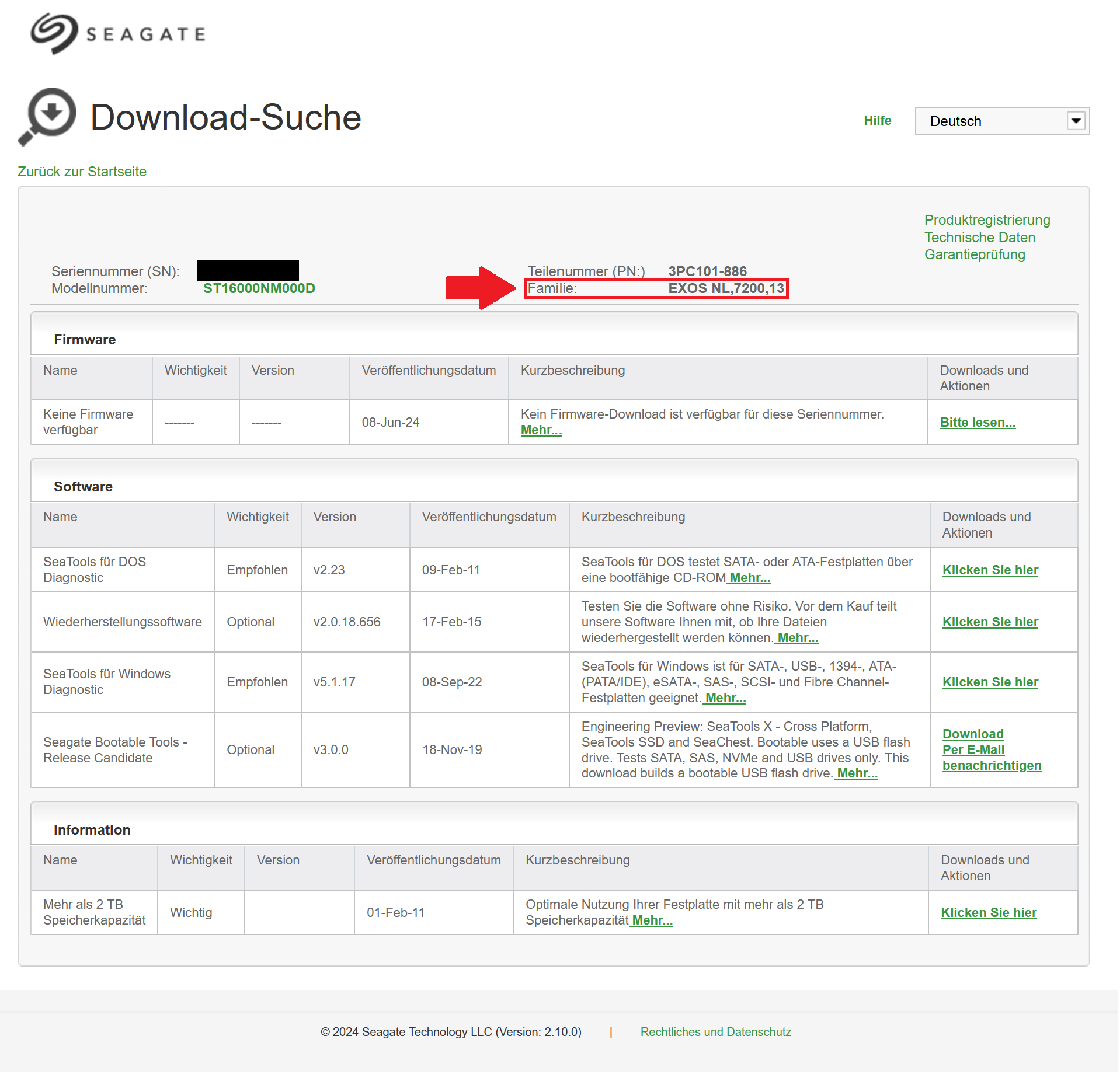Viewport: 1120px width, 1074px height.
Task: Go back via Zurück zur Startseite
Action: (82, 172)
